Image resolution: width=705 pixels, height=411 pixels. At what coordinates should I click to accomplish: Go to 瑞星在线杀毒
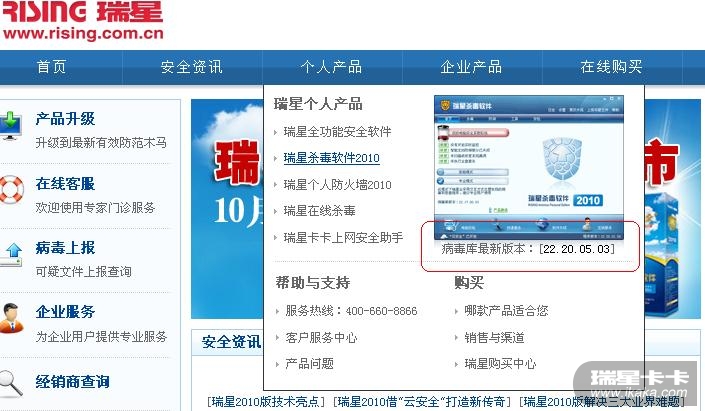319,211
